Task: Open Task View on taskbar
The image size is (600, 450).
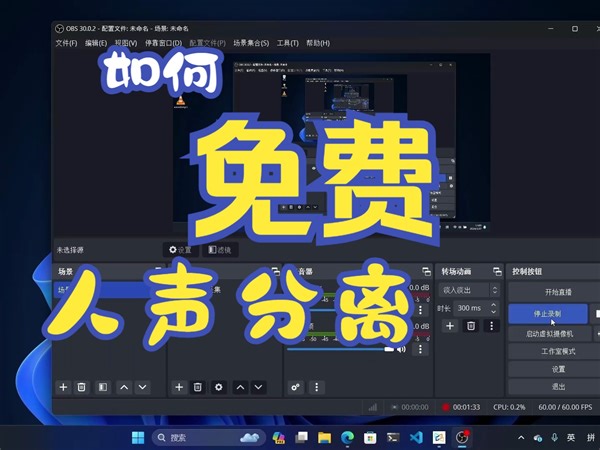Action: click(302, 437)
